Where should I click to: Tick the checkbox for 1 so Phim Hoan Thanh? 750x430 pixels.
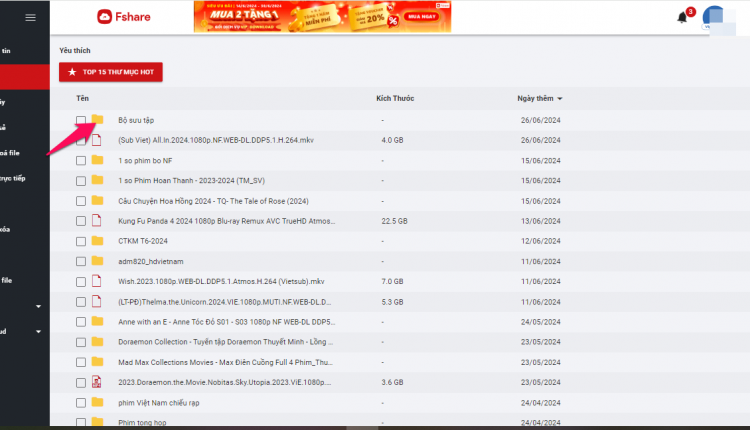click(x=81, y=181)
